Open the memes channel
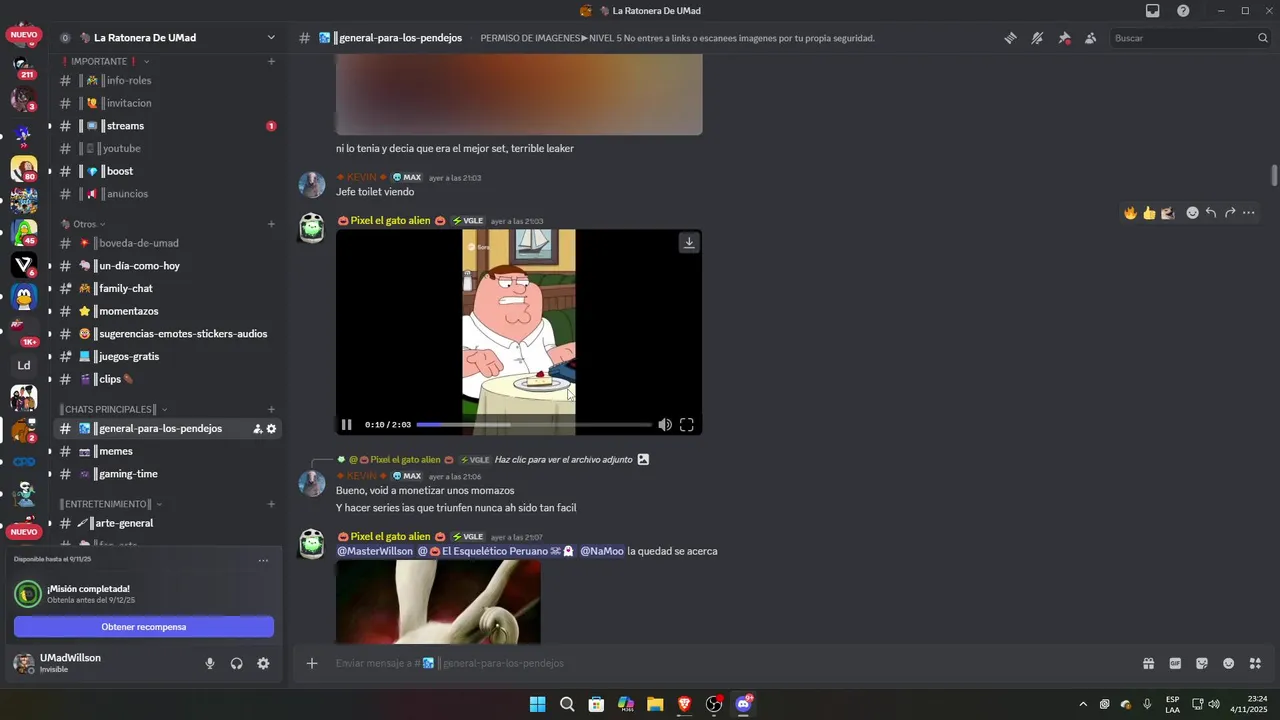This screenshot has width=1280, height=720. tap(167, 451)
